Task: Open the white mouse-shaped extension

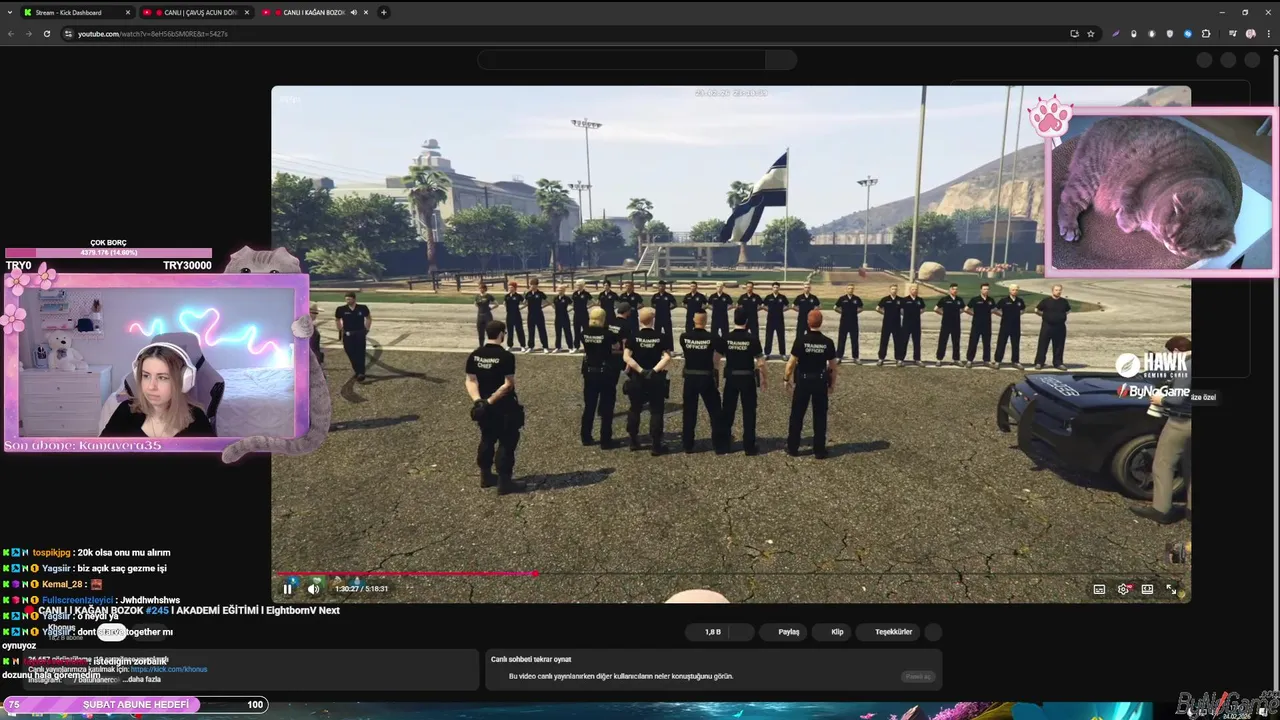Action: [x=1133, y=33]
